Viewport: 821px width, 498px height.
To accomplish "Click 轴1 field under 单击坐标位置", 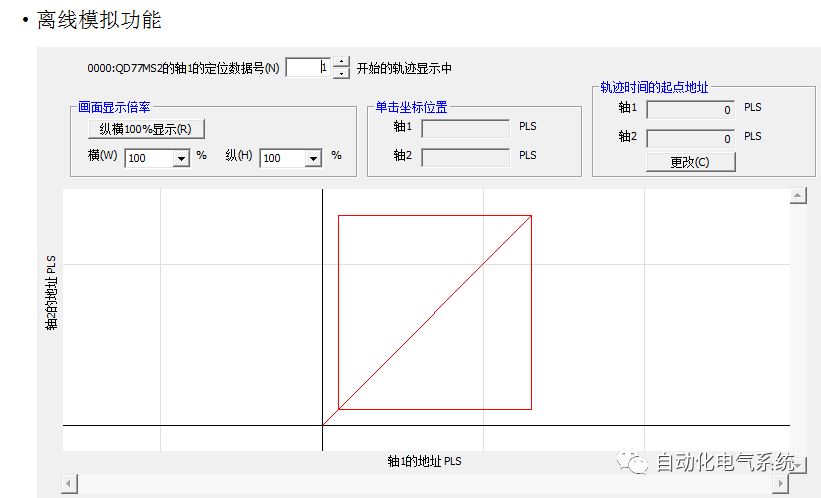I will pos(465,128).
